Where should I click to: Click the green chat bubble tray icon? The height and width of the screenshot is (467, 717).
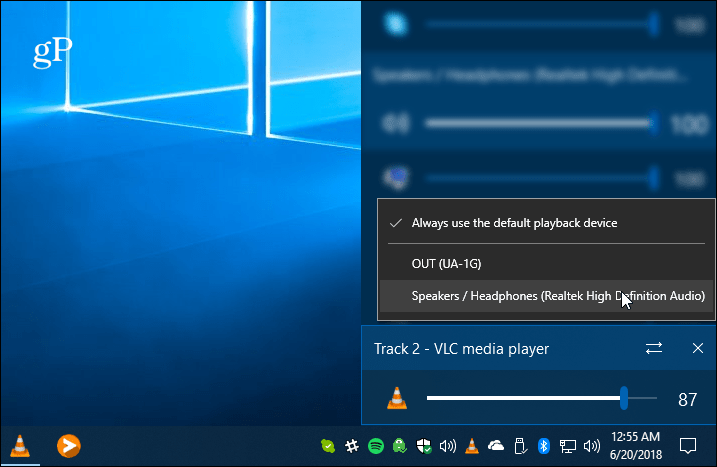pos(328,446)
